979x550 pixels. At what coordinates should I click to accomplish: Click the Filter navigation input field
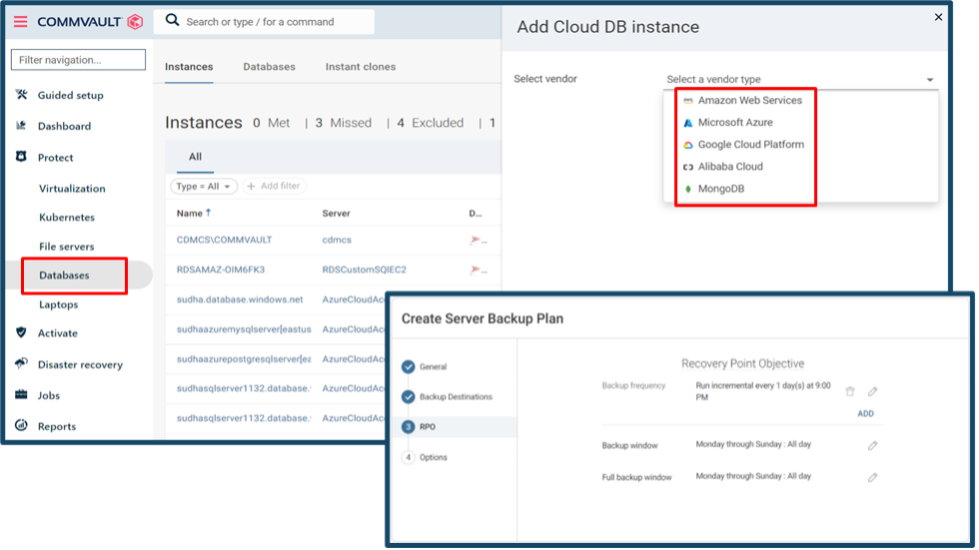78,60
